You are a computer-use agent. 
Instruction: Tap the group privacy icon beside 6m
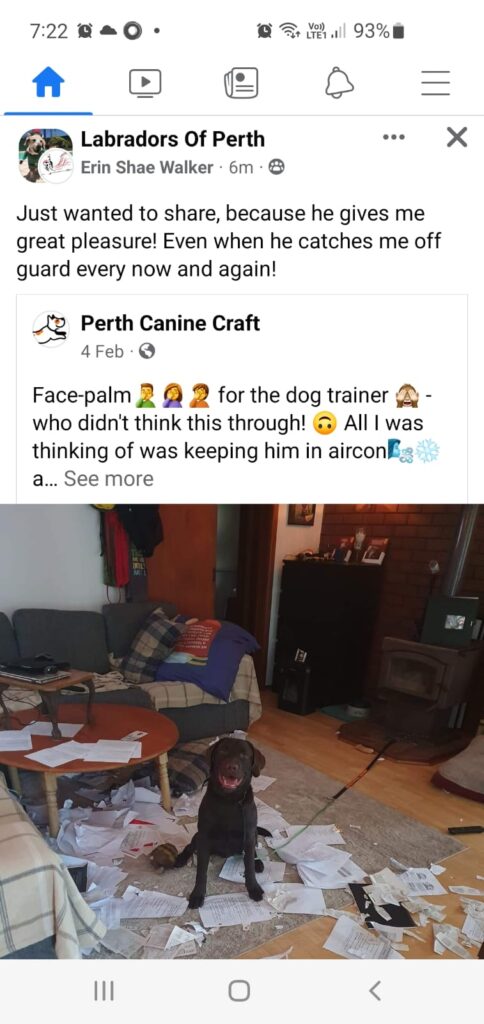[x=277, y=168]
